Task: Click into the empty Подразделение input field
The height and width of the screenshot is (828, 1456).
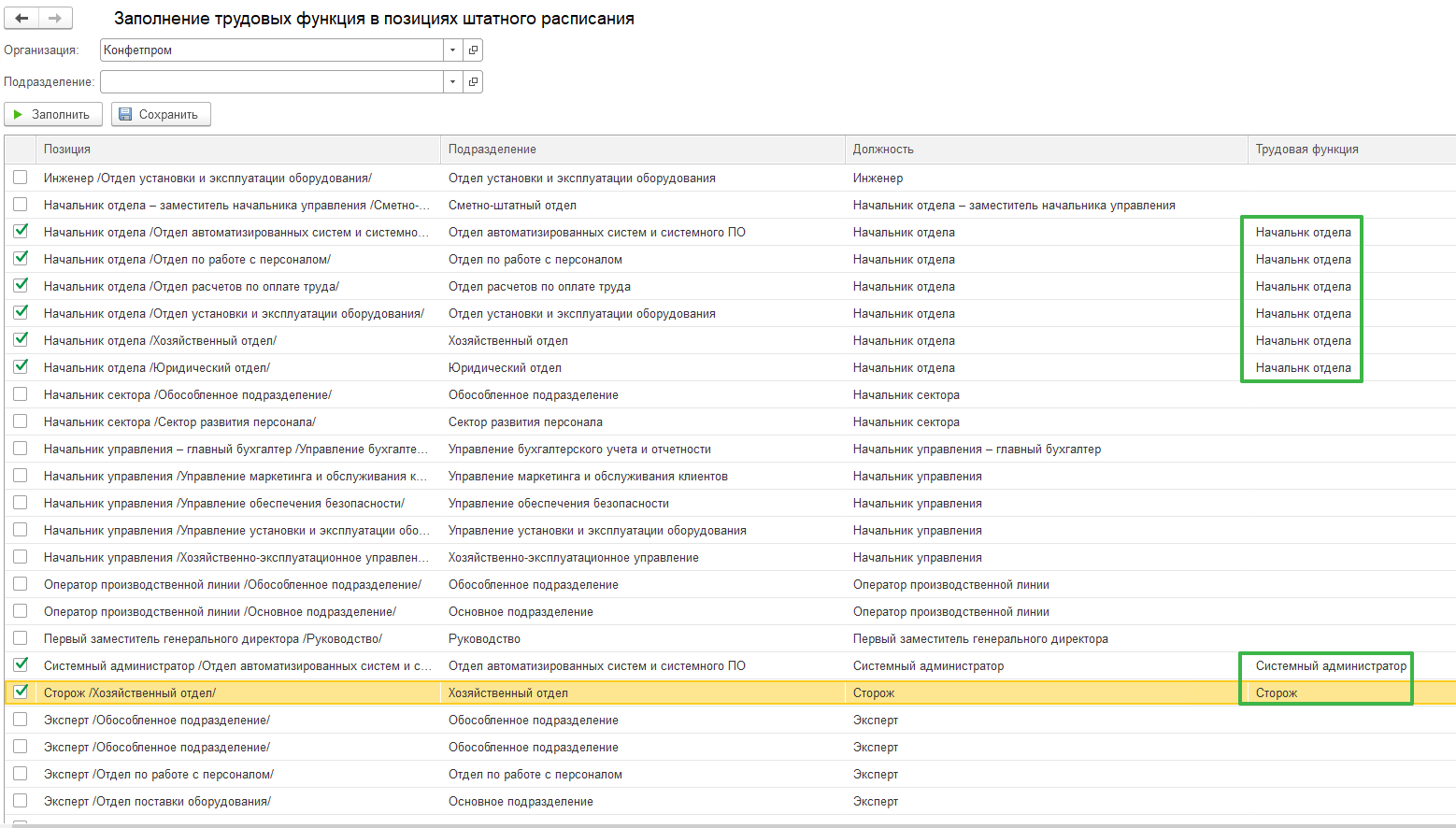Action: point(271,82)
